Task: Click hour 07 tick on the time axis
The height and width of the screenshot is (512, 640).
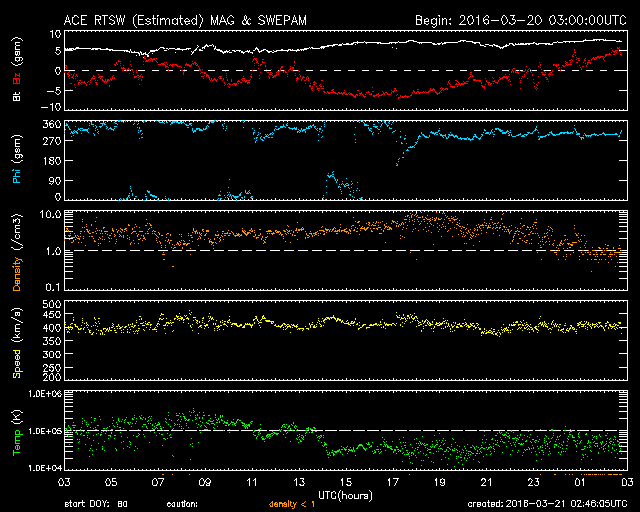Action: 158,482
